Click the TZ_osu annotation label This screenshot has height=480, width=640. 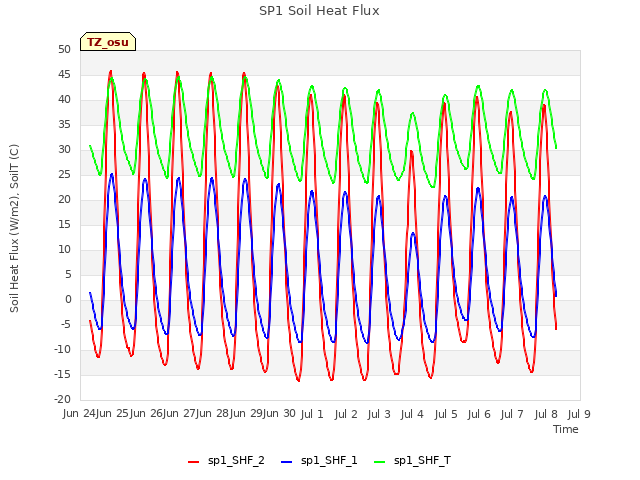pyautogui.click(x=108, y=42)
